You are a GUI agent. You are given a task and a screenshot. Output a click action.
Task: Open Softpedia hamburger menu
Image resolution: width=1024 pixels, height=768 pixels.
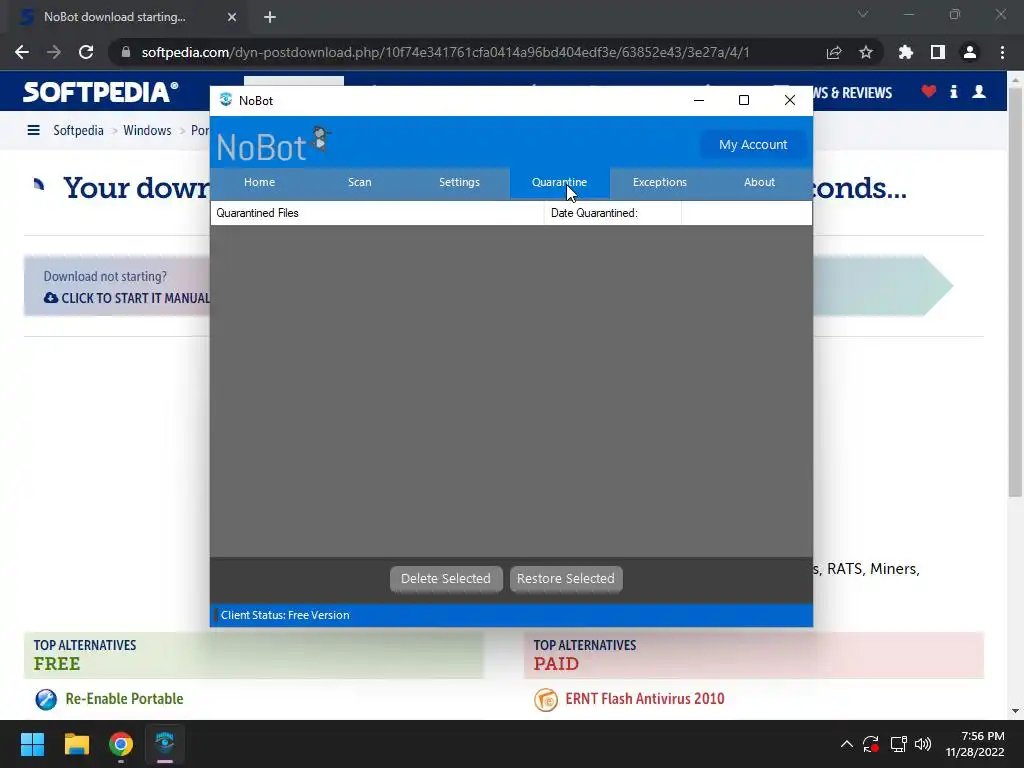[33, 130]
